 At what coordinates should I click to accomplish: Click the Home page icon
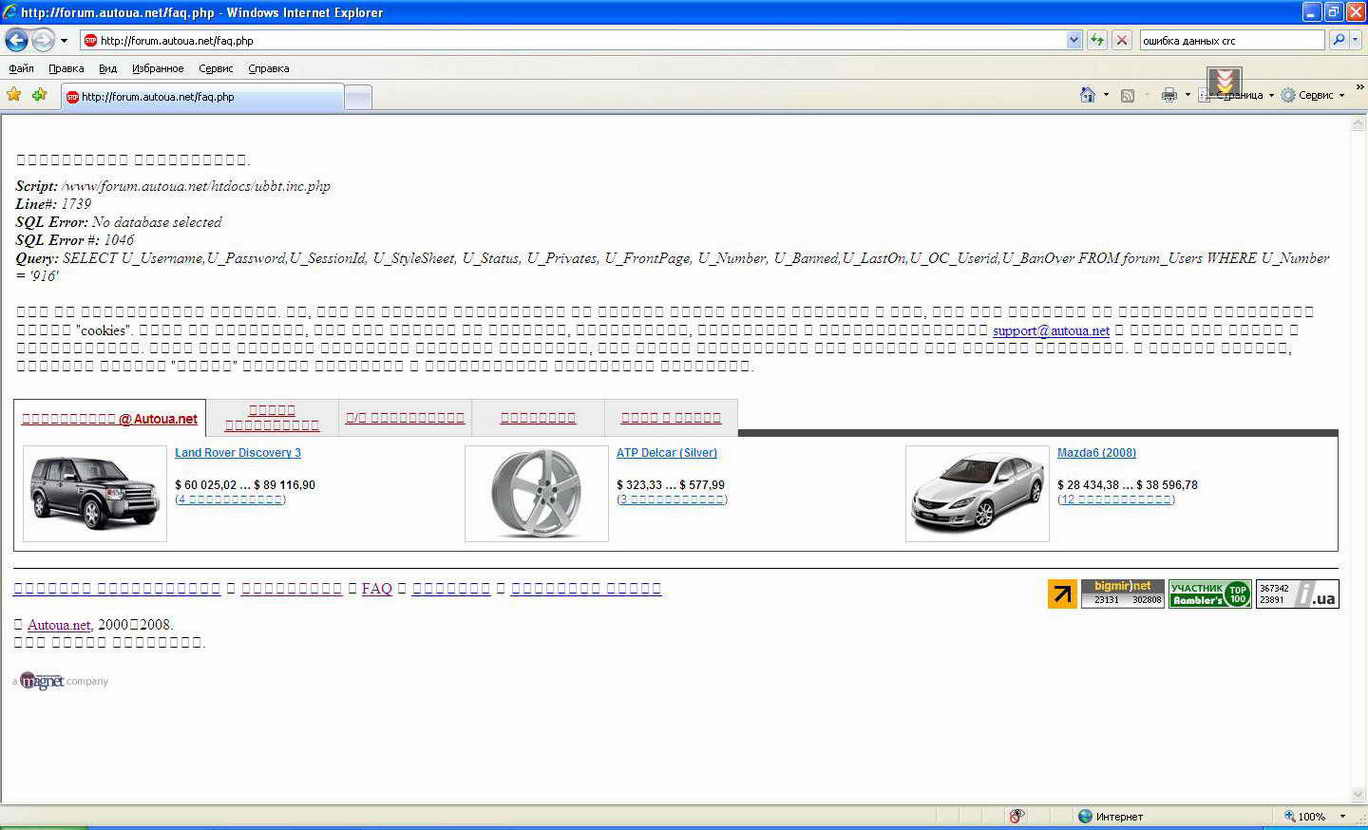click(x=1087, y=95)
